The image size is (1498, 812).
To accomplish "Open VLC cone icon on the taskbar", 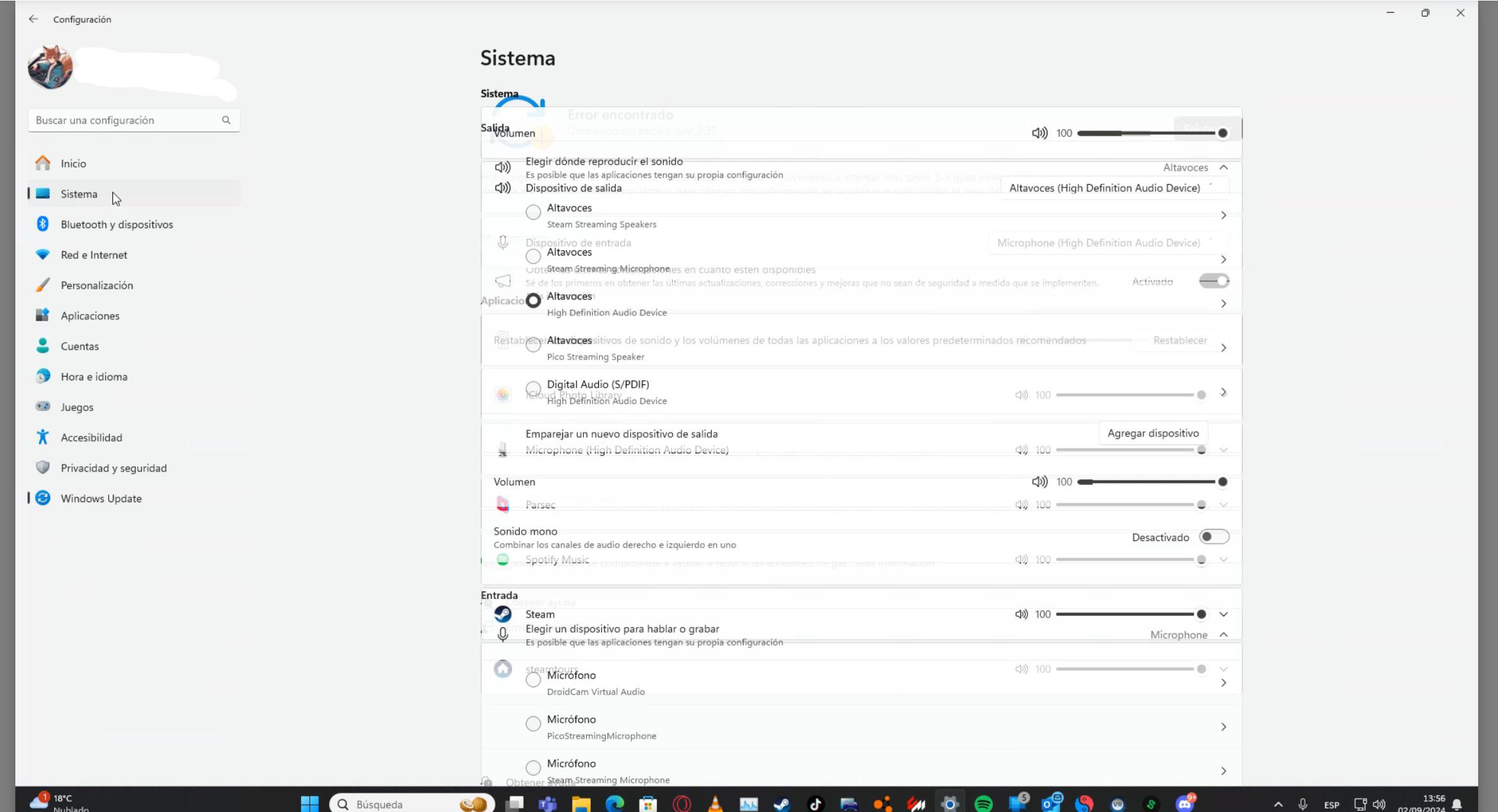I will pyautogui.click(x=716, y=804).
